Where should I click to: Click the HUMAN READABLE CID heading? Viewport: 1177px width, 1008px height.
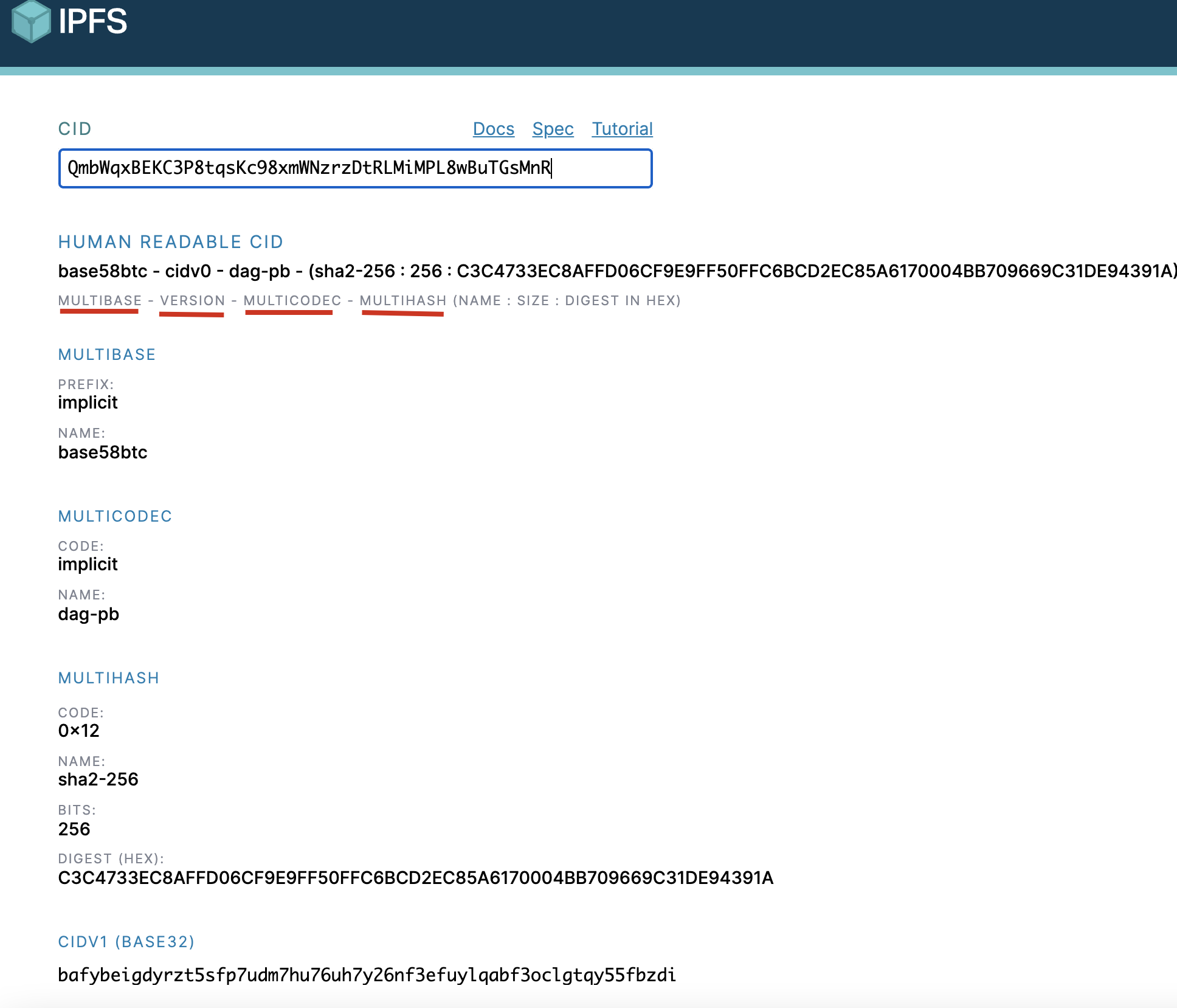170,242
